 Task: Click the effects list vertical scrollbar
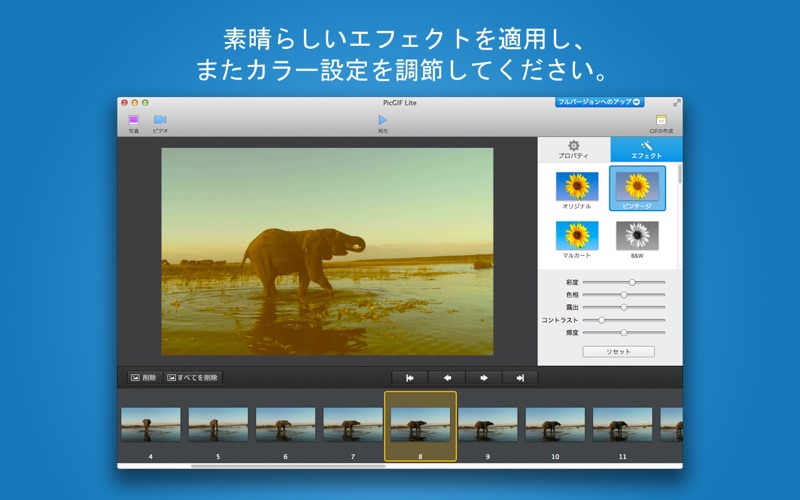point(680,174)
